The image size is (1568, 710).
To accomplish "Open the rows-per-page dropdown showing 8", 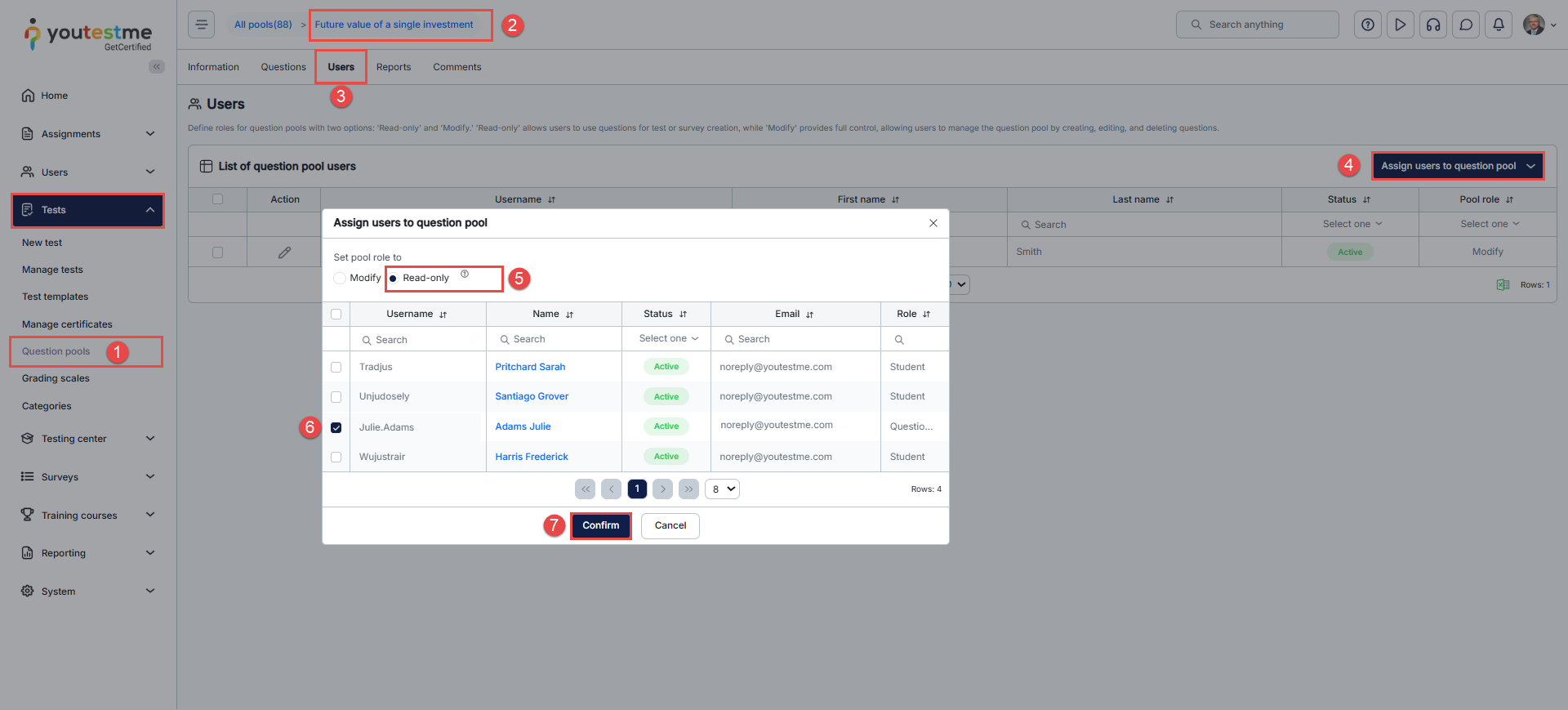I will click(722, 489).
